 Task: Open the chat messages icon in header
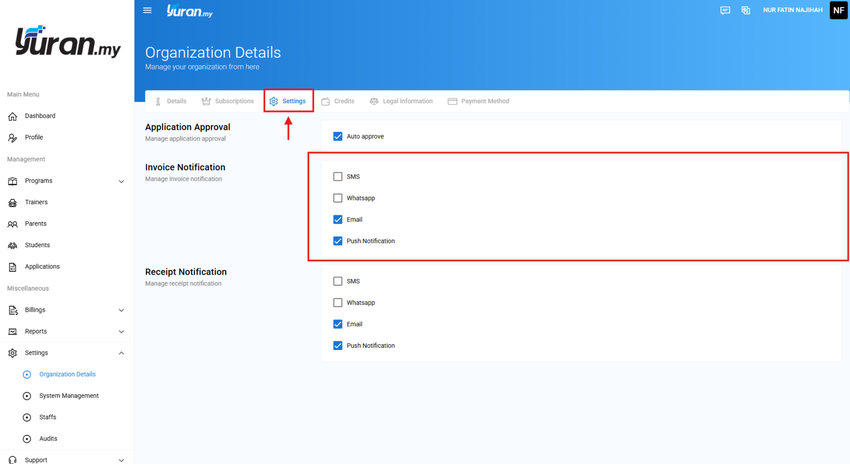tap(725, 10)
